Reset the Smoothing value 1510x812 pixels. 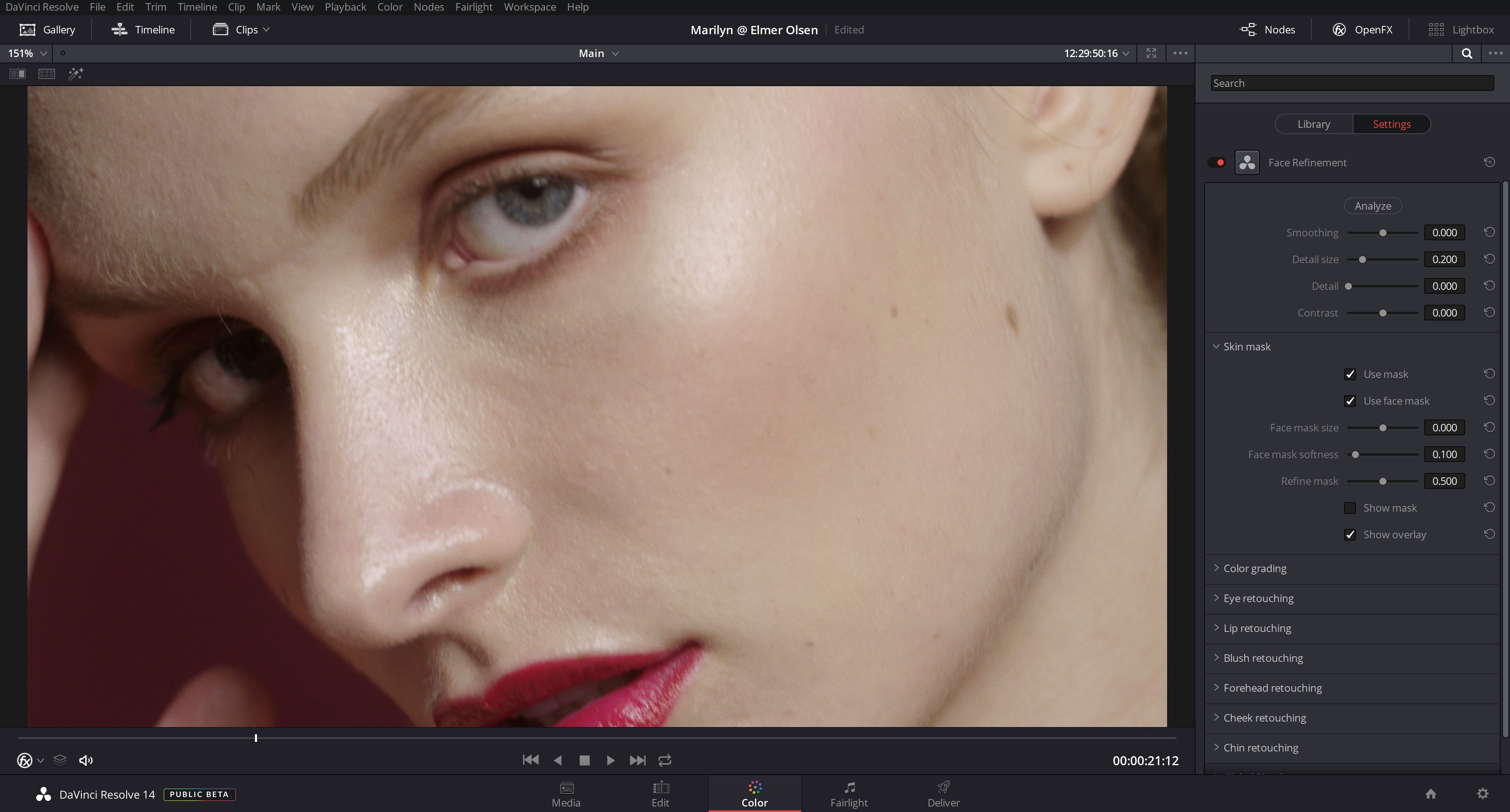[x=1489, y=232]
